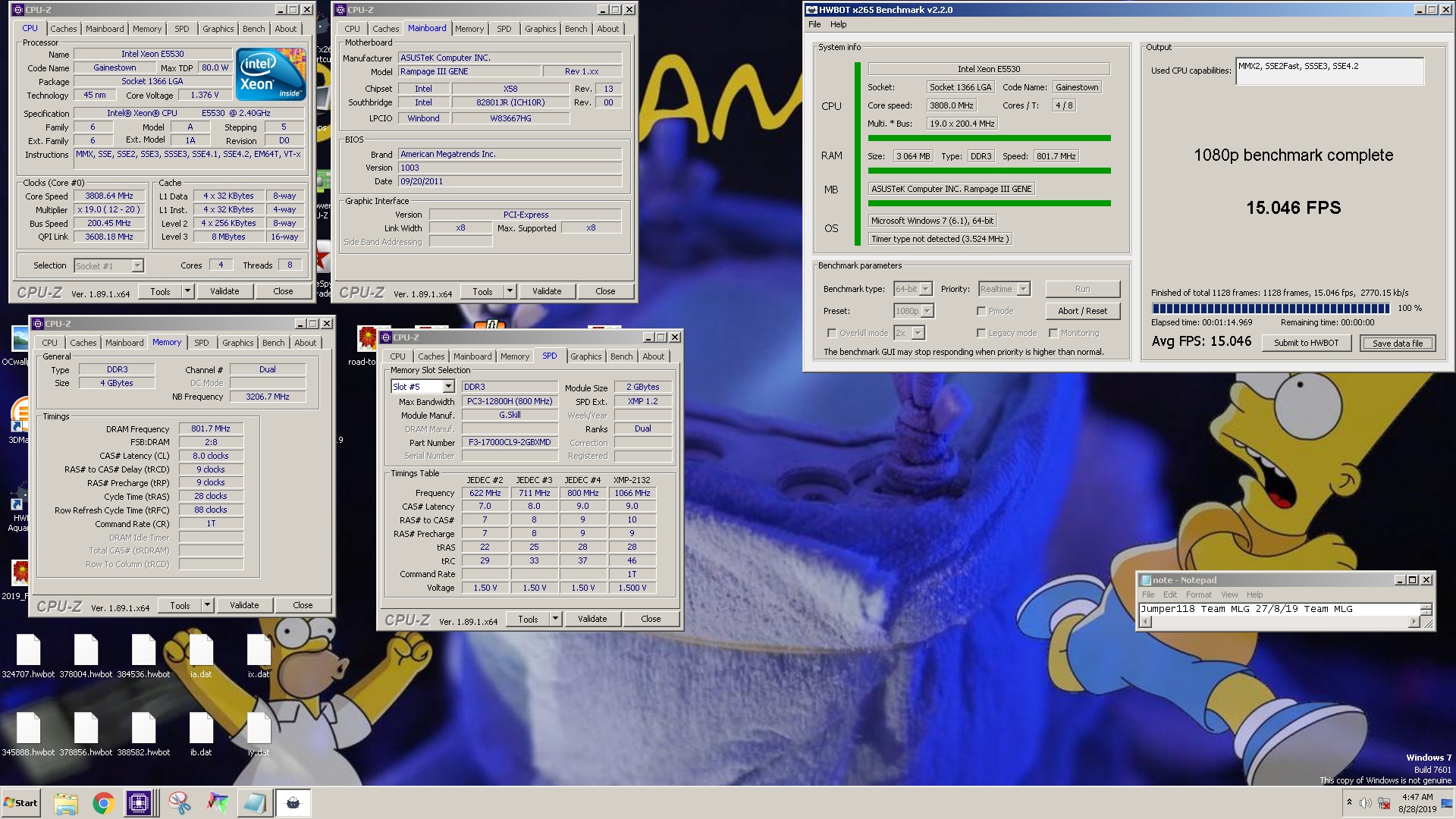Open the 324707.hwbot desktop file
1456x819 pixels.
pos(28,656)
